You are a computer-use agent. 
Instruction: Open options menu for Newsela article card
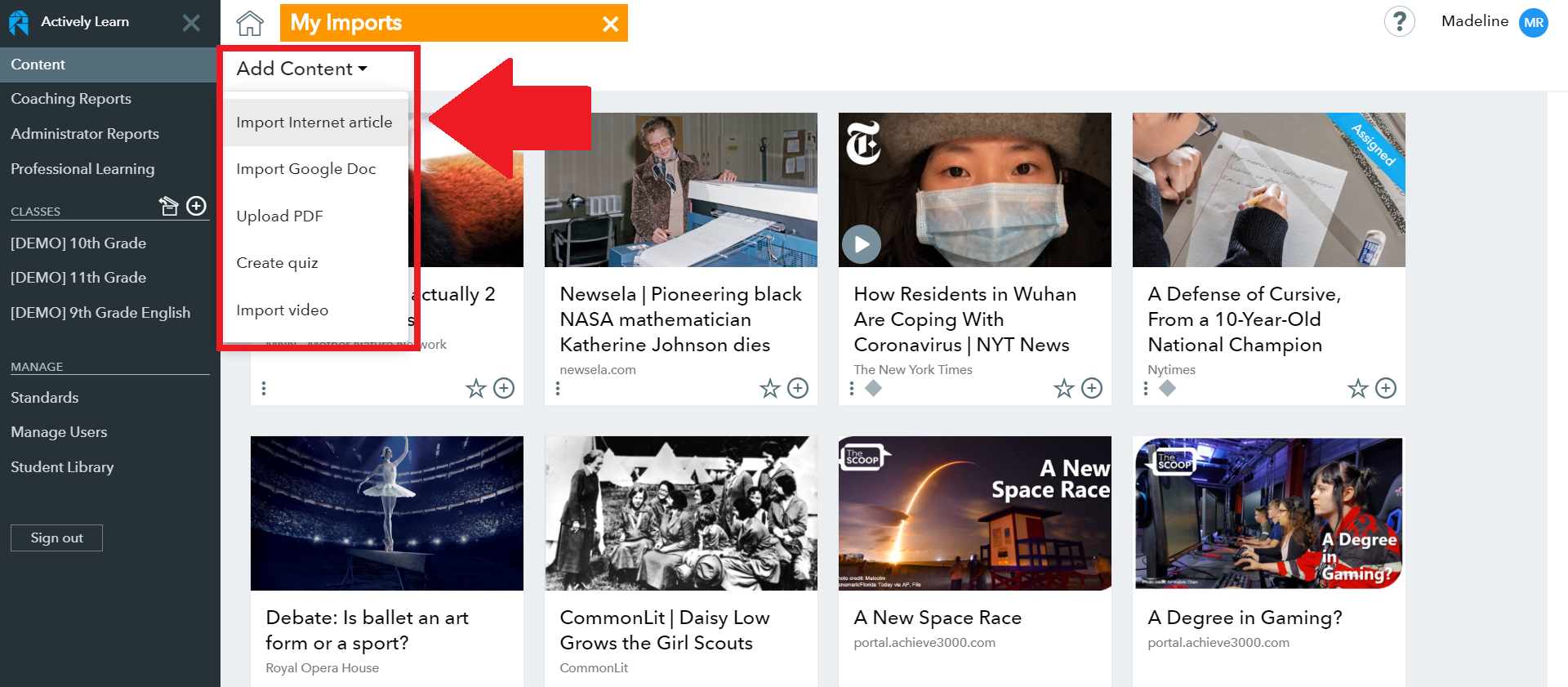point(558,388)
